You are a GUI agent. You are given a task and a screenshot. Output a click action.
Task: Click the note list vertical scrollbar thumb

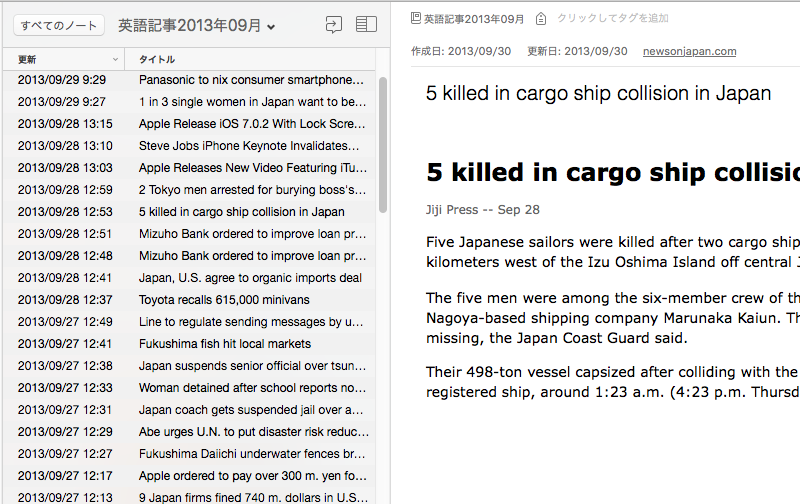(x=383, y=145)
